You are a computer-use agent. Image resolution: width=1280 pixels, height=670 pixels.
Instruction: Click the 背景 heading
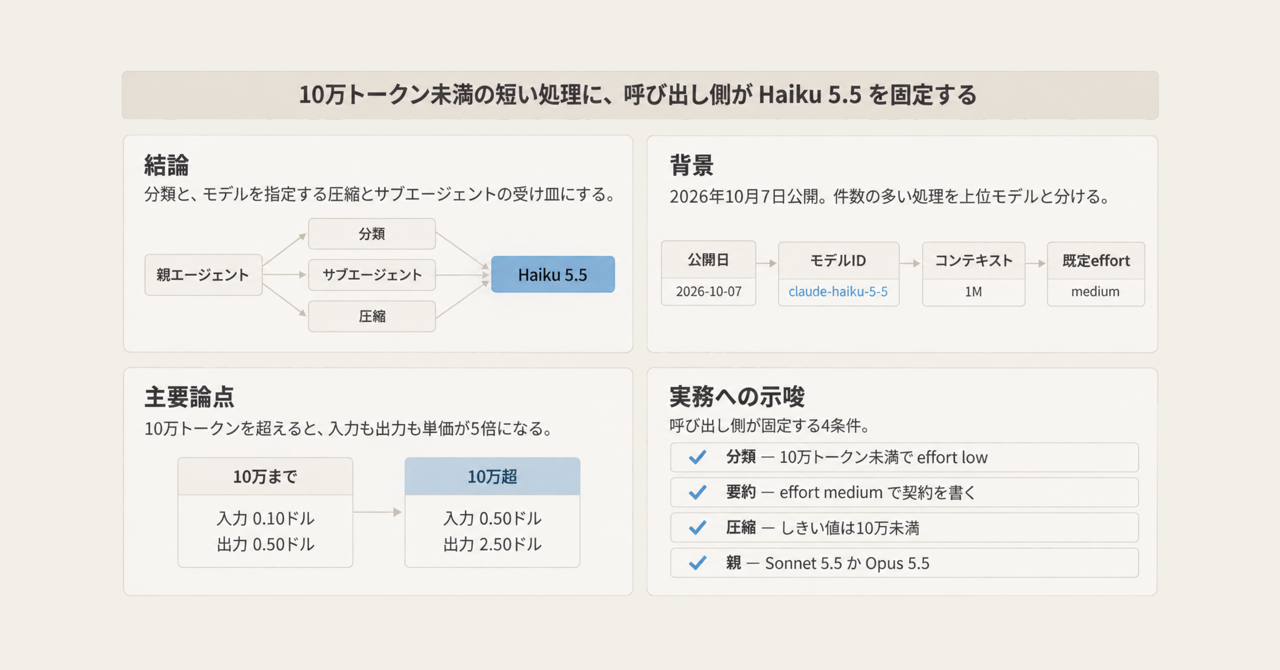692,165
